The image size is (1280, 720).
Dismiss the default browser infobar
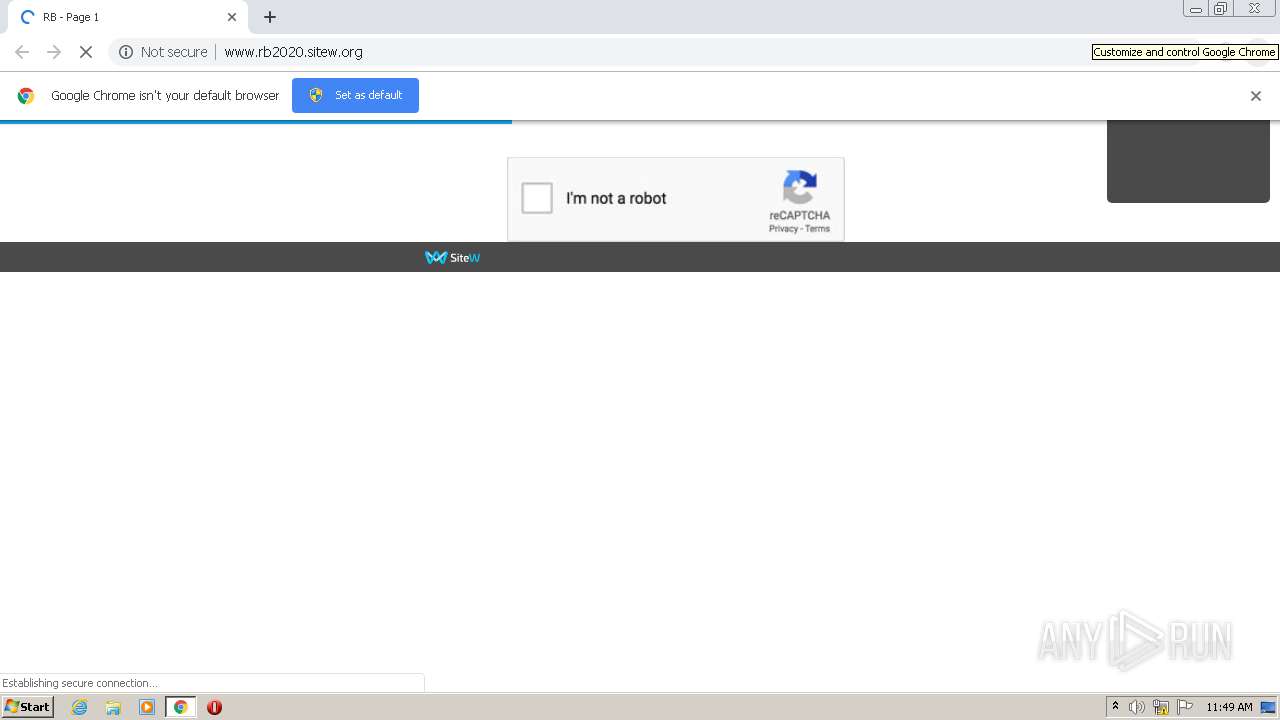tap(1256, 96)
